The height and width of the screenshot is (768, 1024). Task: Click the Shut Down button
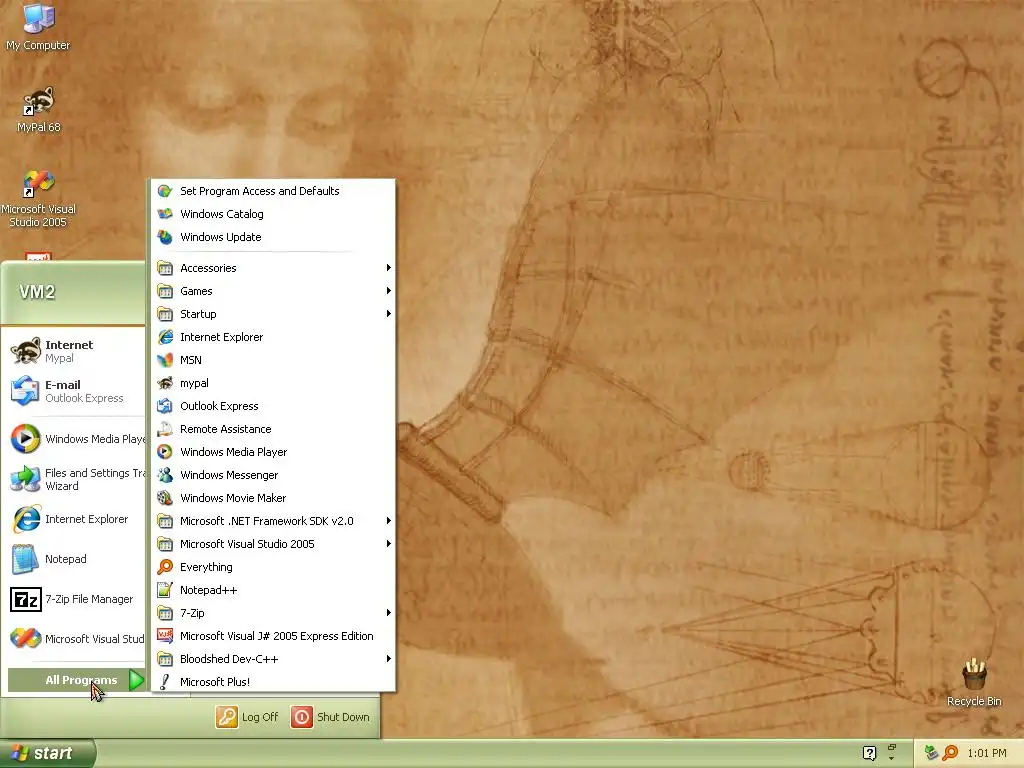tap(330, 717)
